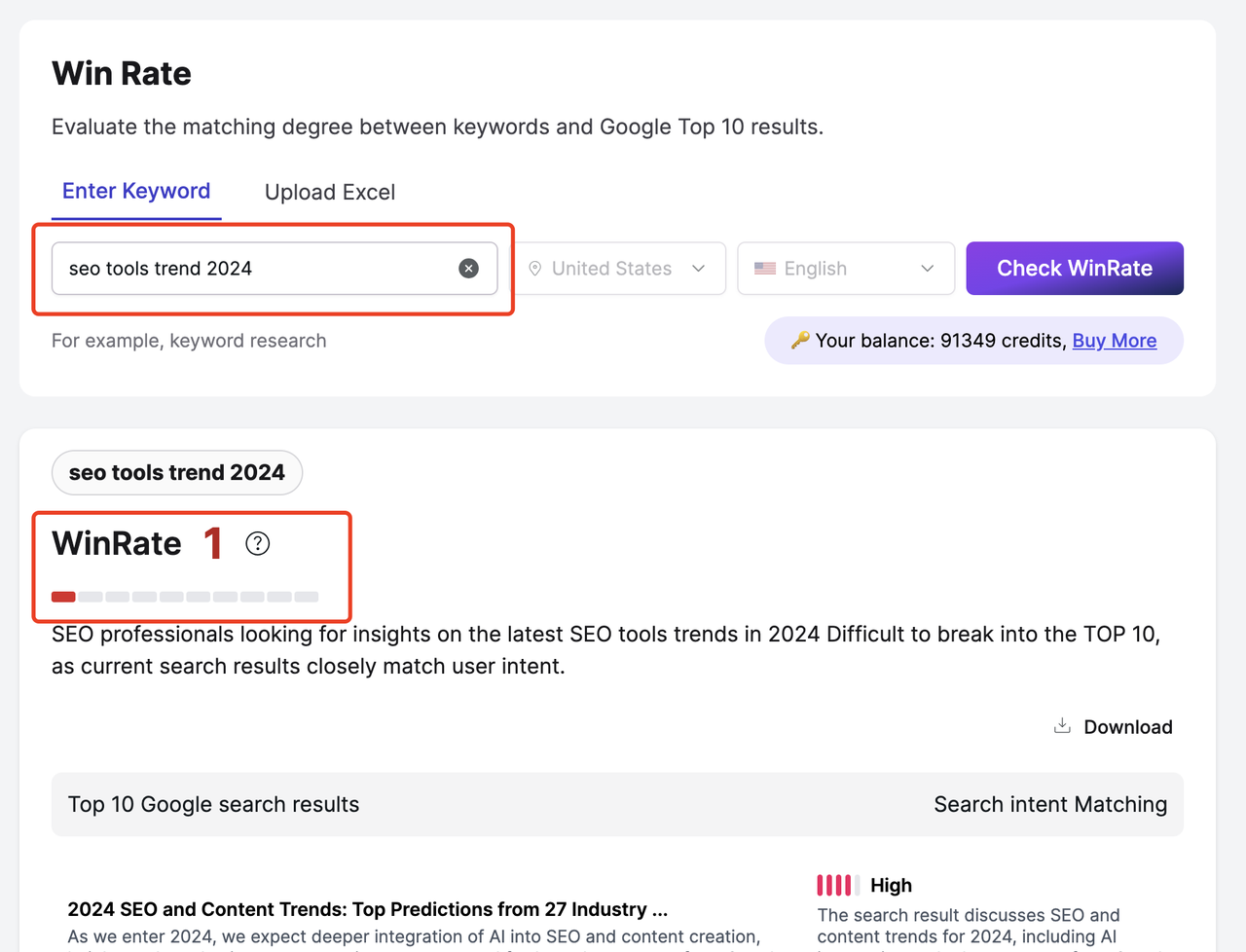Click the red WinRate score number 1
This screenshot has height=952, width=1246.
(213, 543)
